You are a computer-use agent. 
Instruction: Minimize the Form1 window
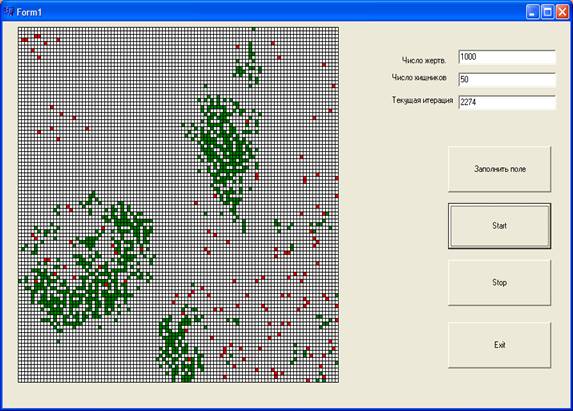click(x=533, y=12)
